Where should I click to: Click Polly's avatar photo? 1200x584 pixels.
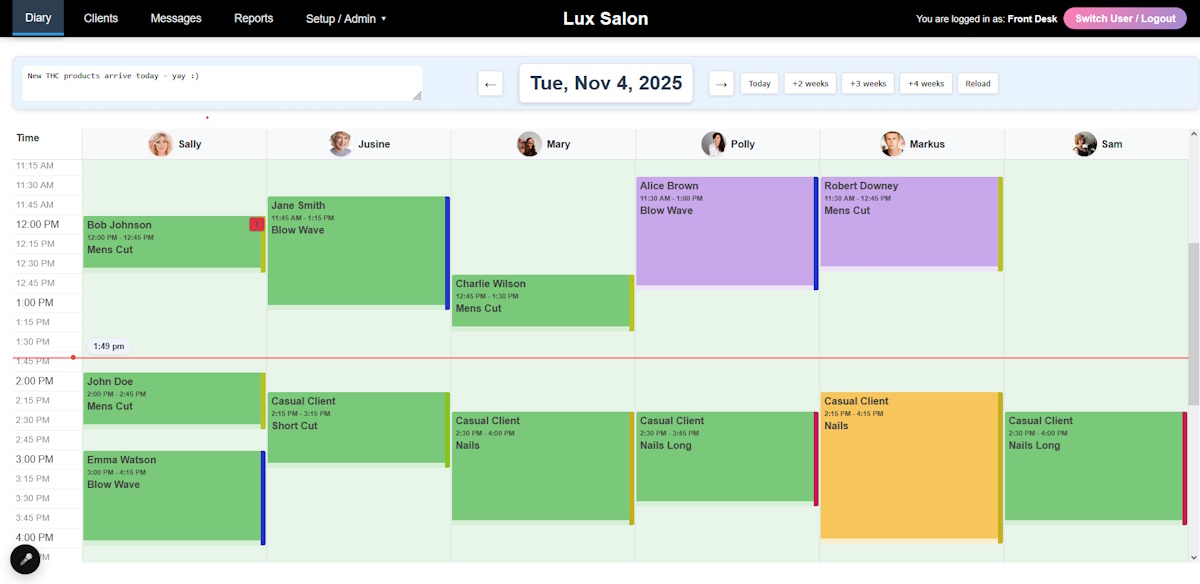713,144
